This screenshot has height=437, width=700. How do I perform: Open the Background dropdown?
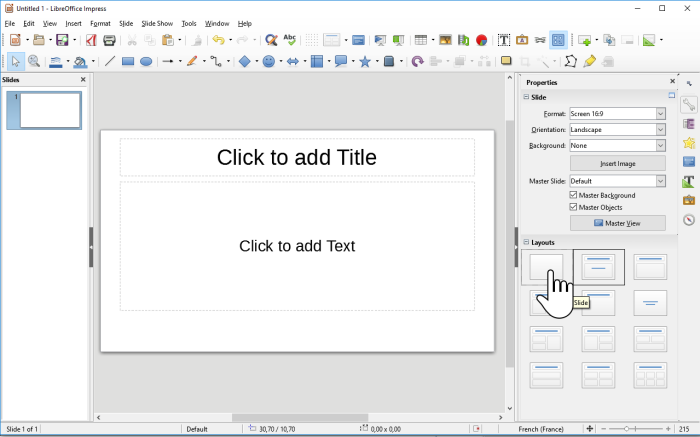pos(661,146)
